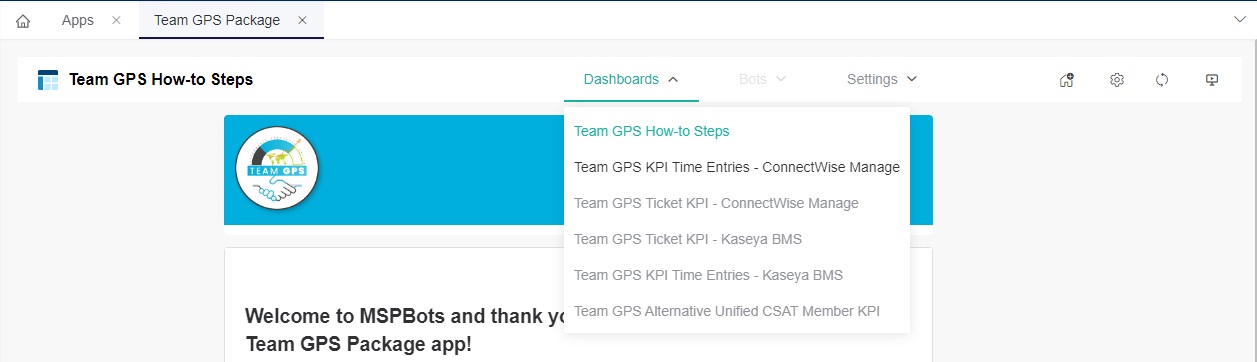Open the Bots dropdown menu
Image resolution: width=1257 pixels, height=362 pixels.
click(762, 79)
